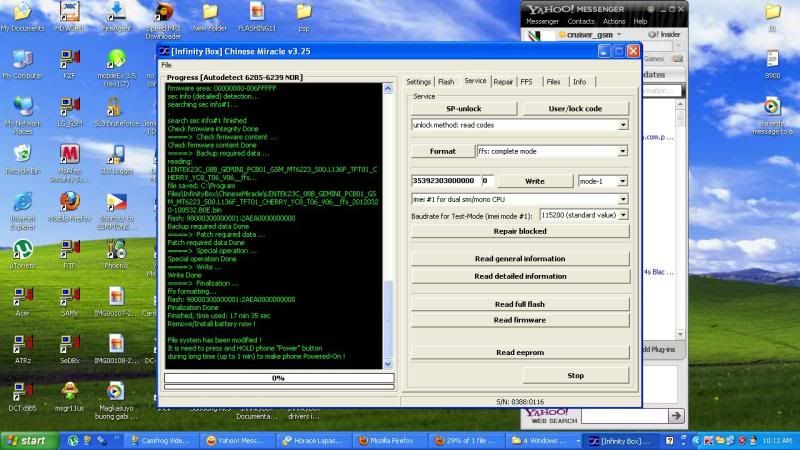Open the New Folder desktop icon
This screenshot has height=450, width=800.
(x=210, y=16)
